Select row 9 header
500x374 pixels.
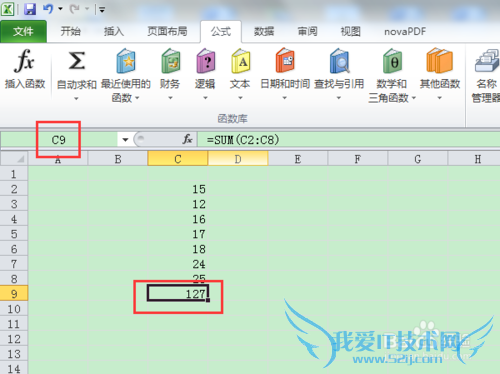[14, 294]
